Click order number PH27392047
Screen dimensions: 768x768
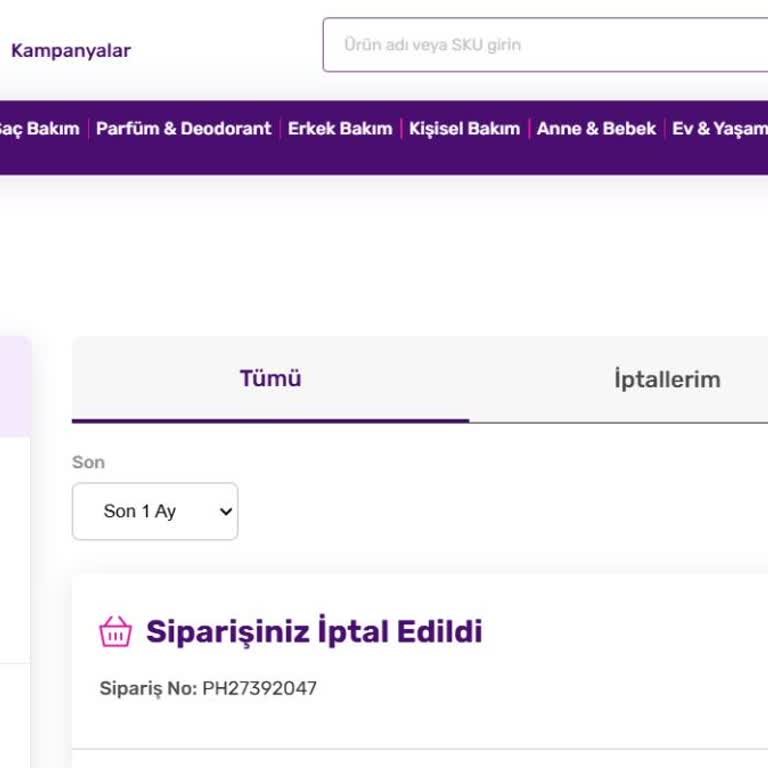[260, 688]
